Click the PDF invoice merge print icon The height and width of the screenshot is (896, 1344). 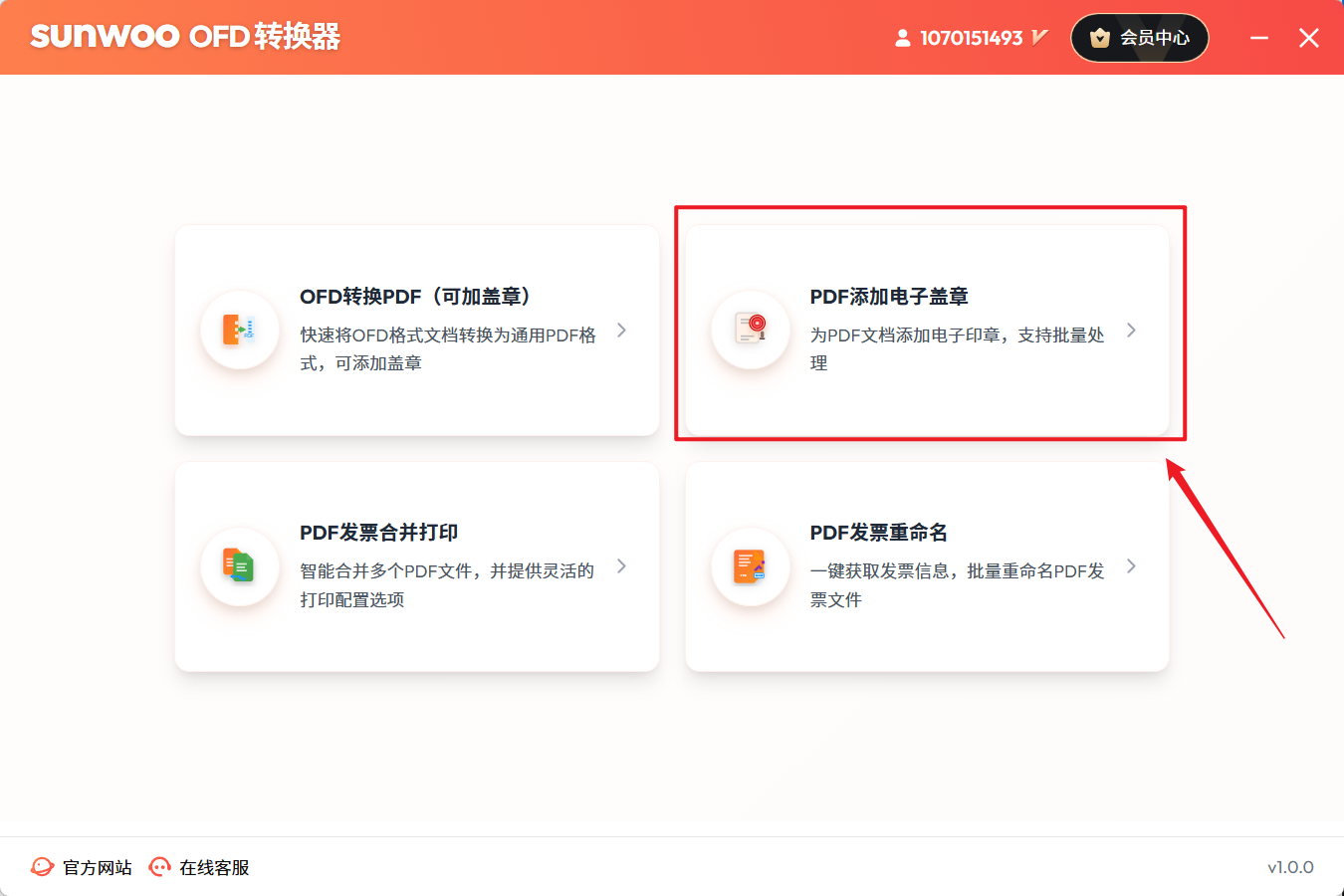tap(239, 565)
